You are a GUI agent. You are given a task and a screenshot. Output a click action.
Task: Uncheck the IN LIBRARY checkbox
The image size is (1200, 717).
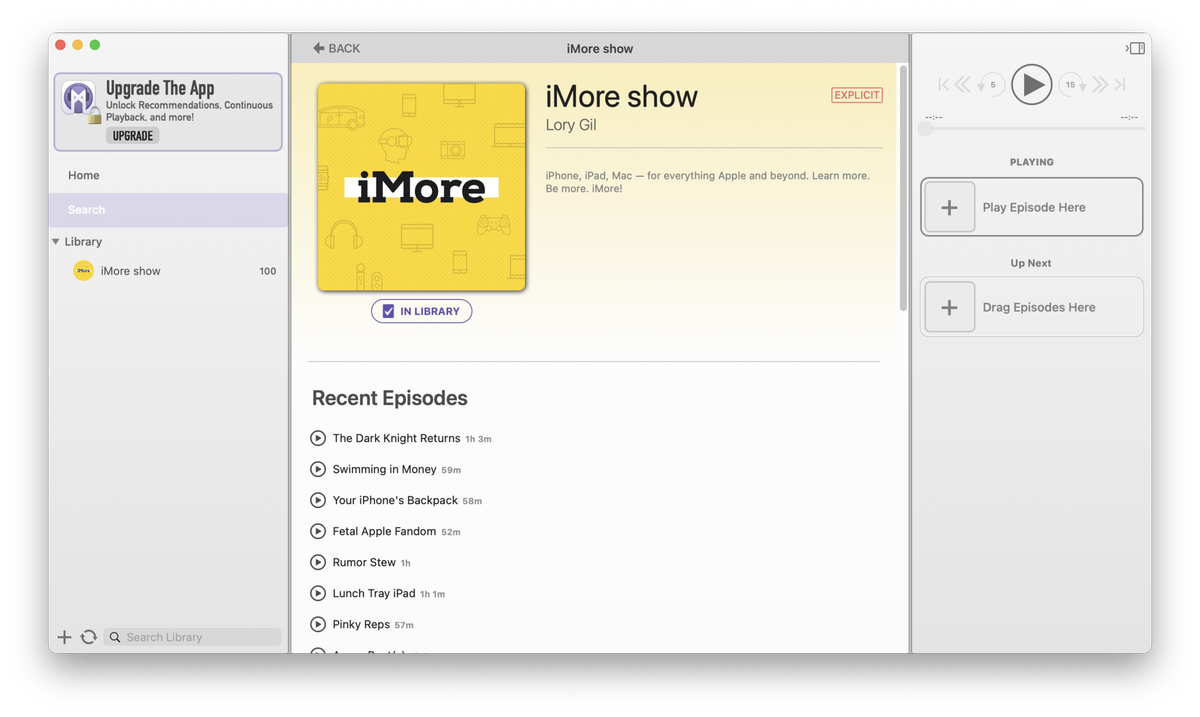(389, 311)
